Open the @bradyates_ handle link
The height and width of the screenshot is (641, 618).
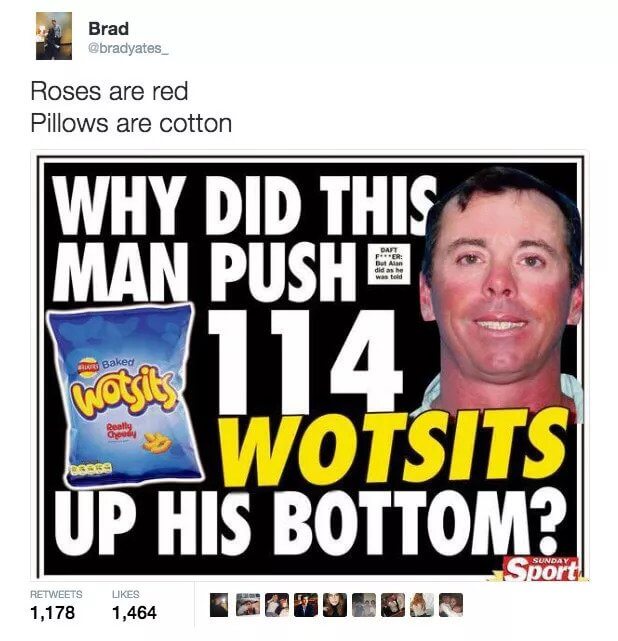click(128, 48)
